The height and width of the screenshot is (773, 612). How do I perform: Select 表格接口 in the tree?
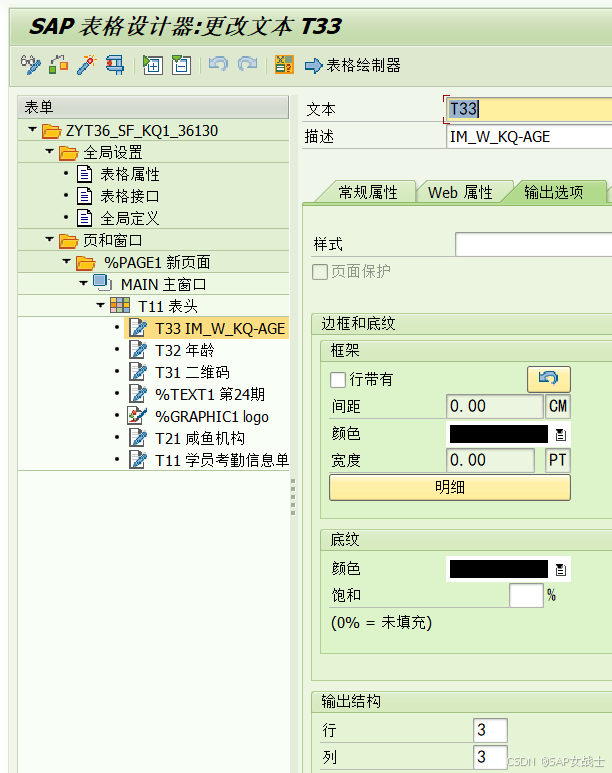(x=130, y=196)
